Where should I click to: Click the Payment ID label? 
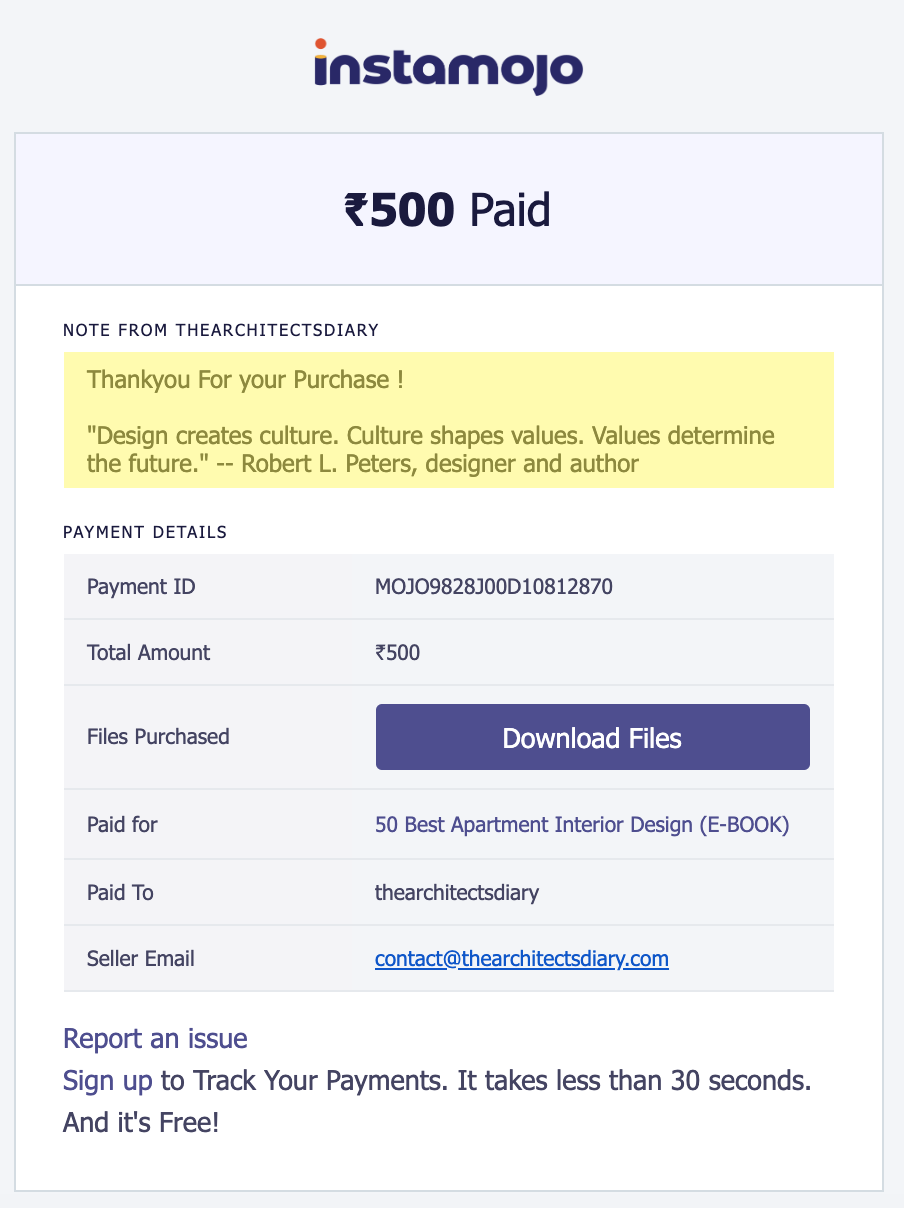click(x=141, y=587)
